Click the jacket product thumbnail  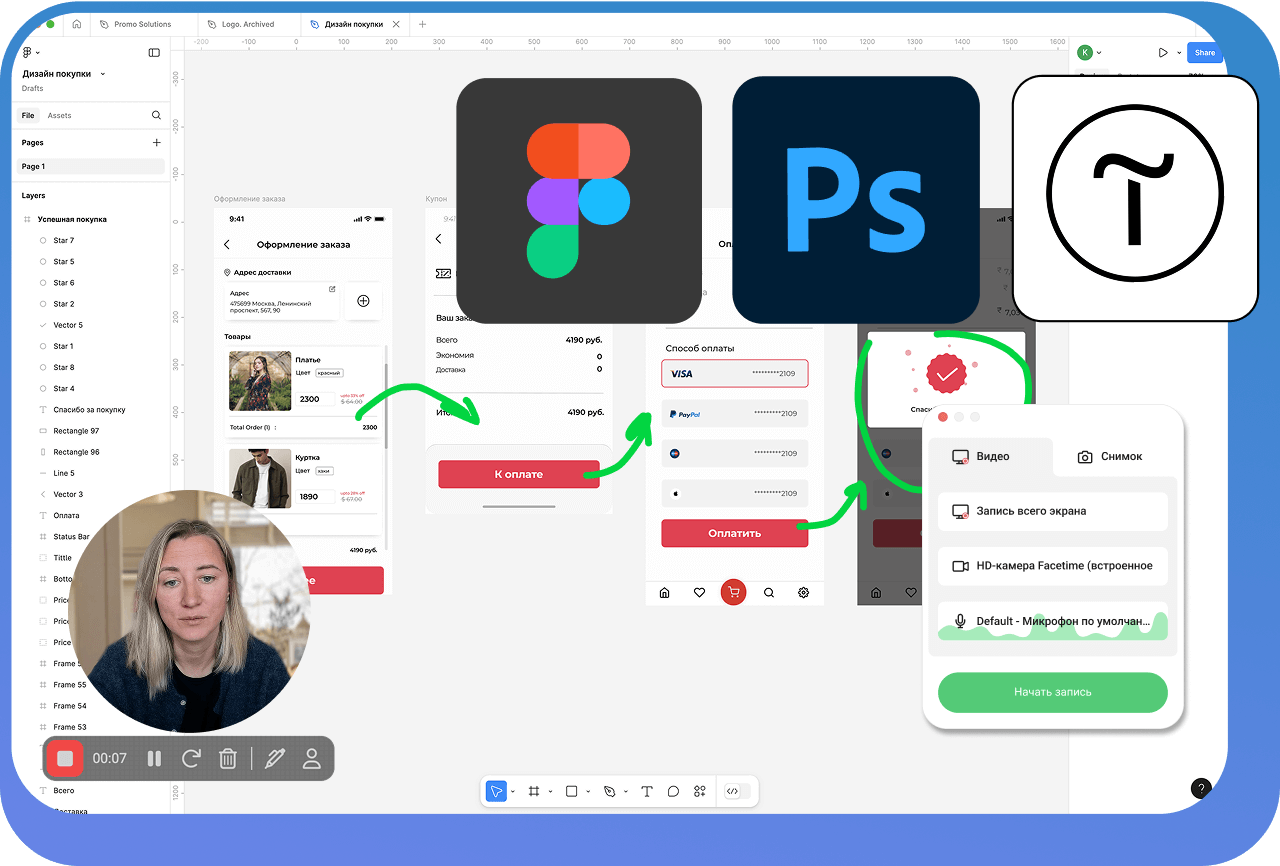pos(260,478)
